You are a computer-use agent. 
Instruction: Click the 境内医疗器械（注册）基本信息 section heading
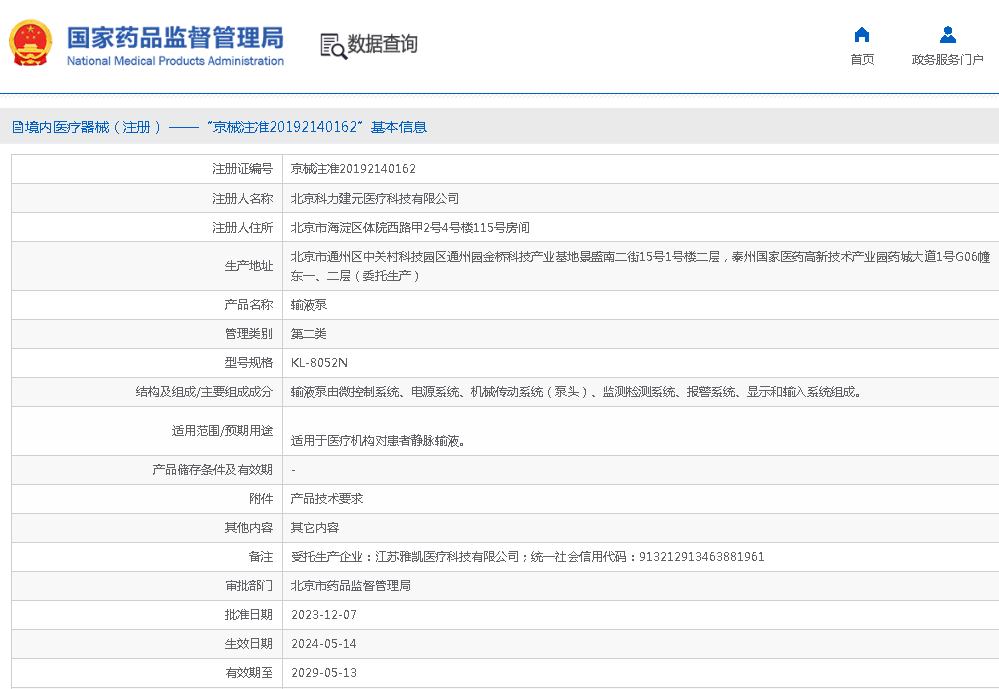[x=219, y=127]
